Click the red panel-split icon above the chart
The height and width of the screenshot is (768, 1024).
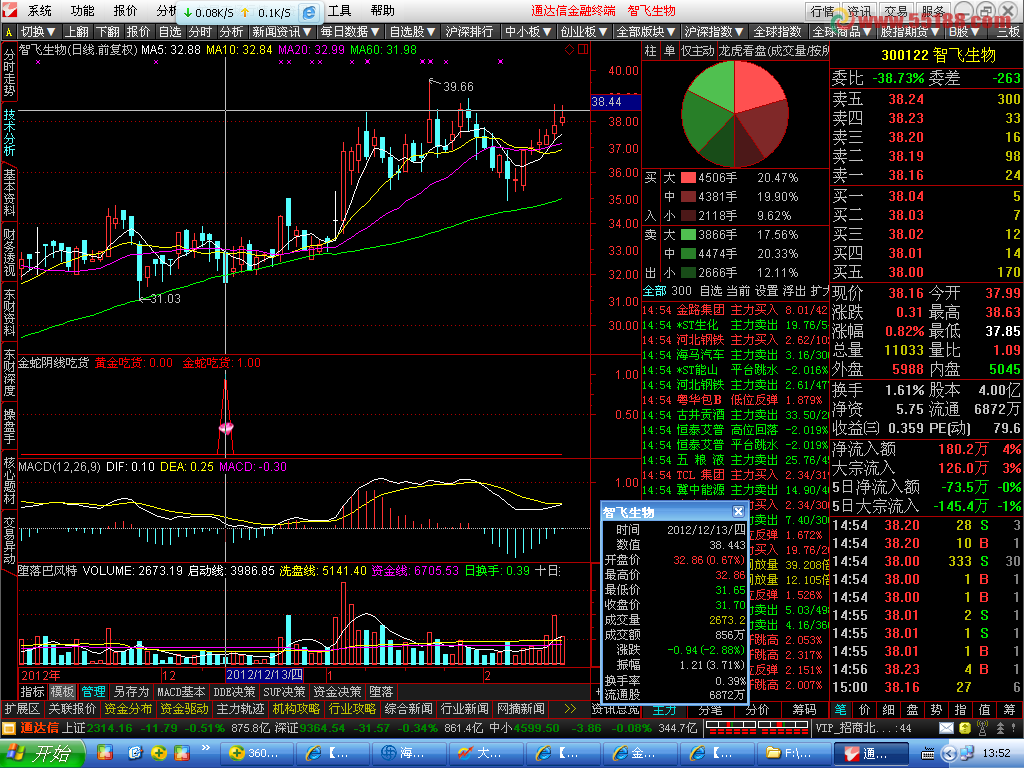click(583, 49)
